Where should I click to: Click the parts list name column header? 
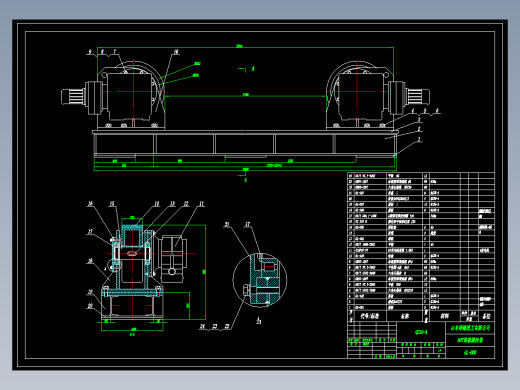(405, 316)
